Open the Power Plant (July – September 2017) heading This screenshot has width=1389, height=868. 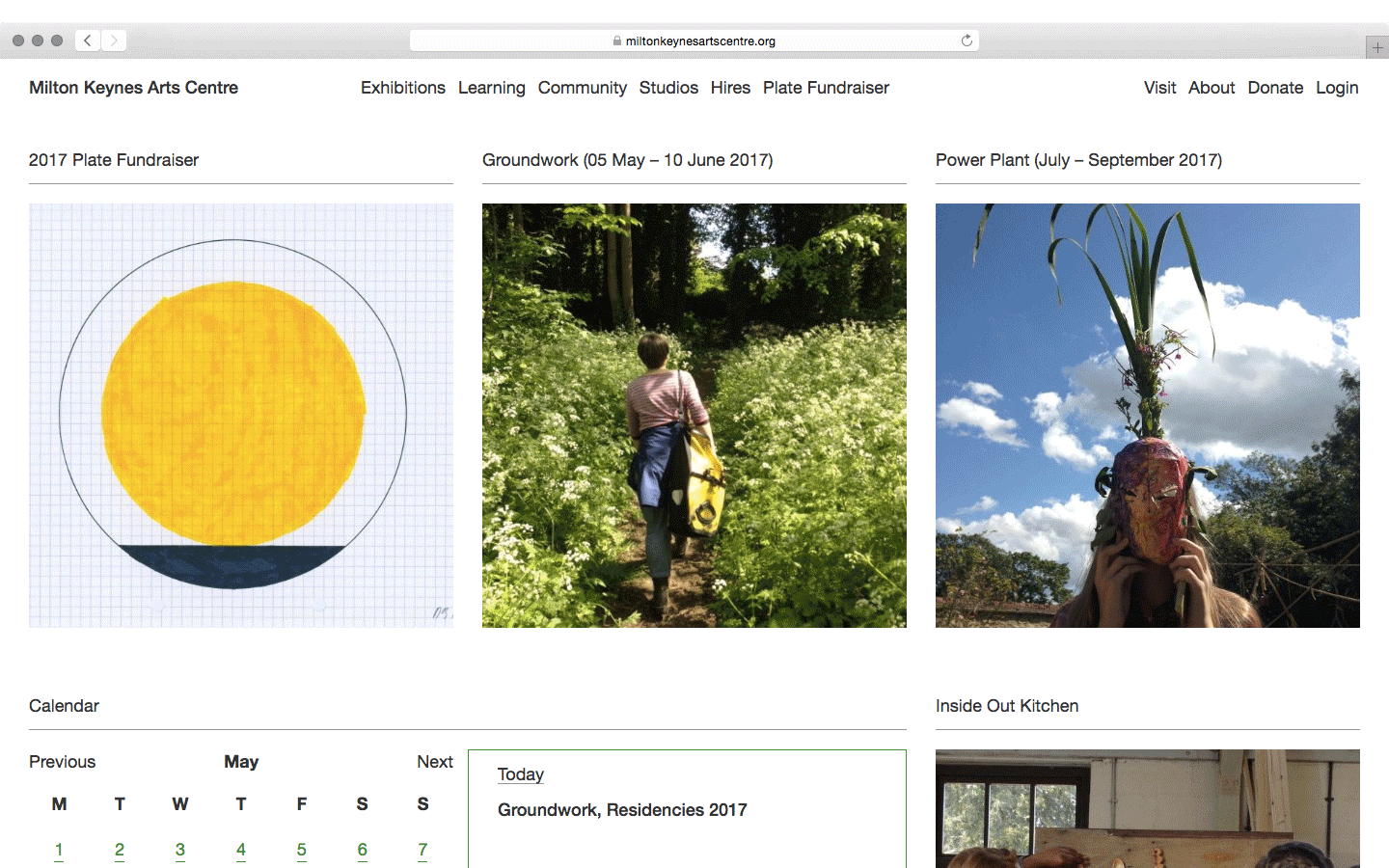click(x=1078, y=160)
